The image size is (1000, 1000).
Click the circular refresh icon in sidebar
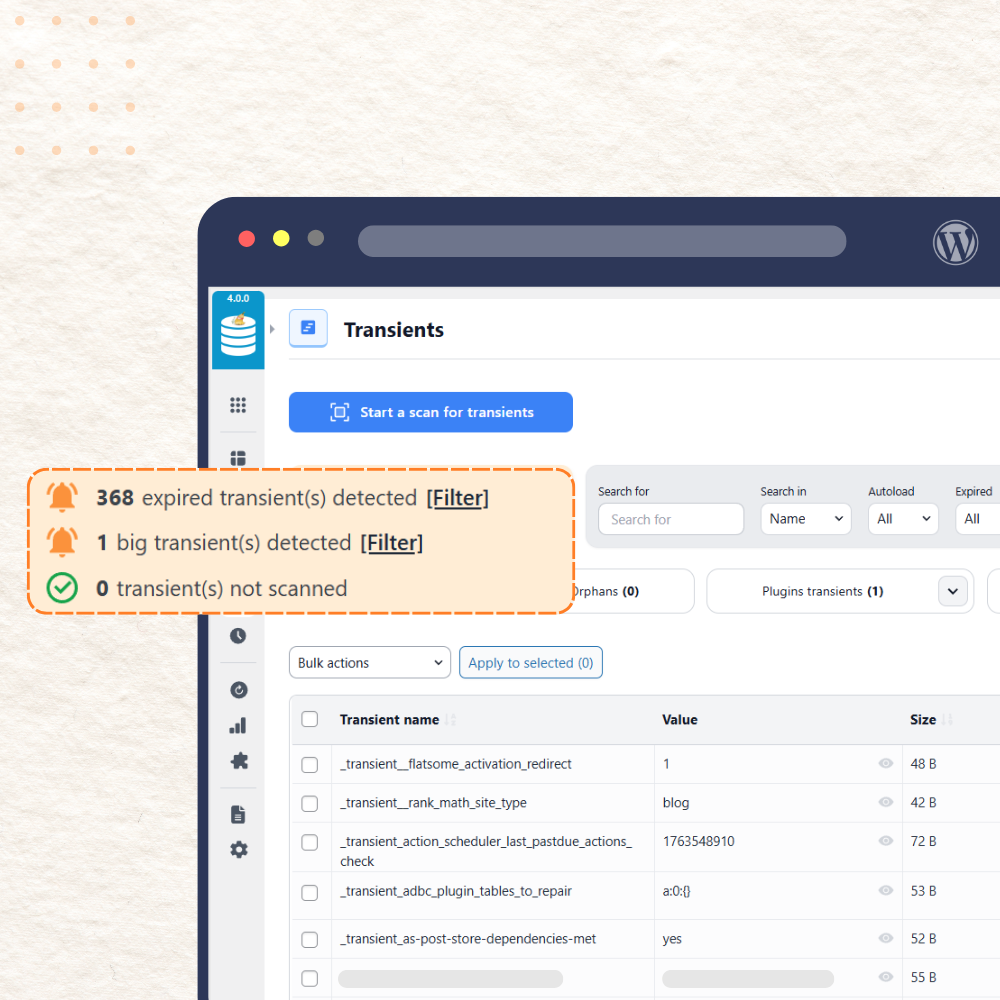[238, 690]
